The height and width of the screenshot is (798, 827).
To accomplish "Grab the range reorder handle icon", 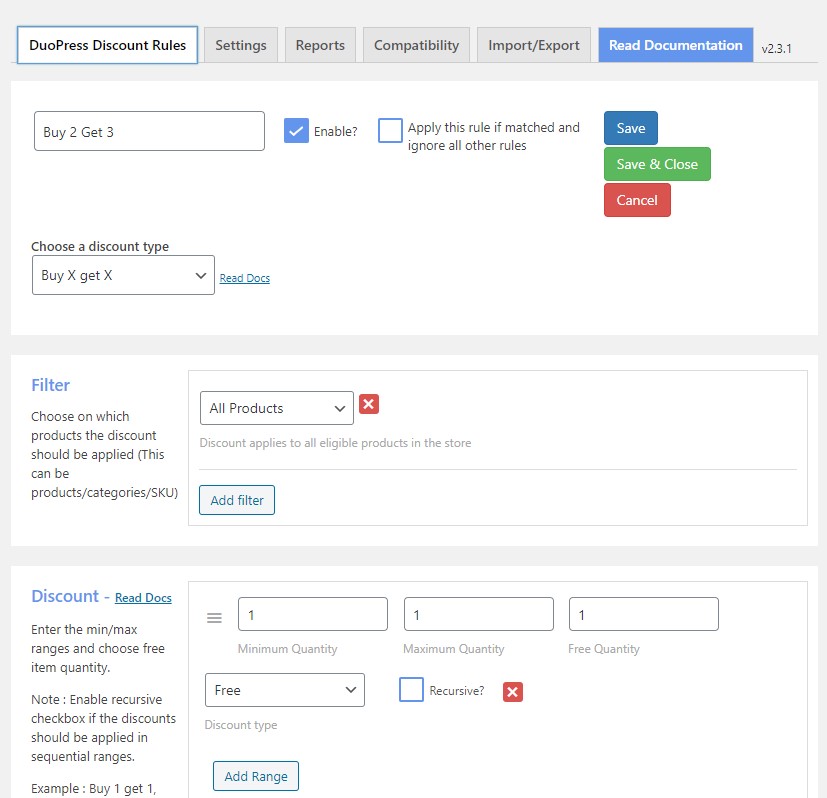I will tap(214, 618).
